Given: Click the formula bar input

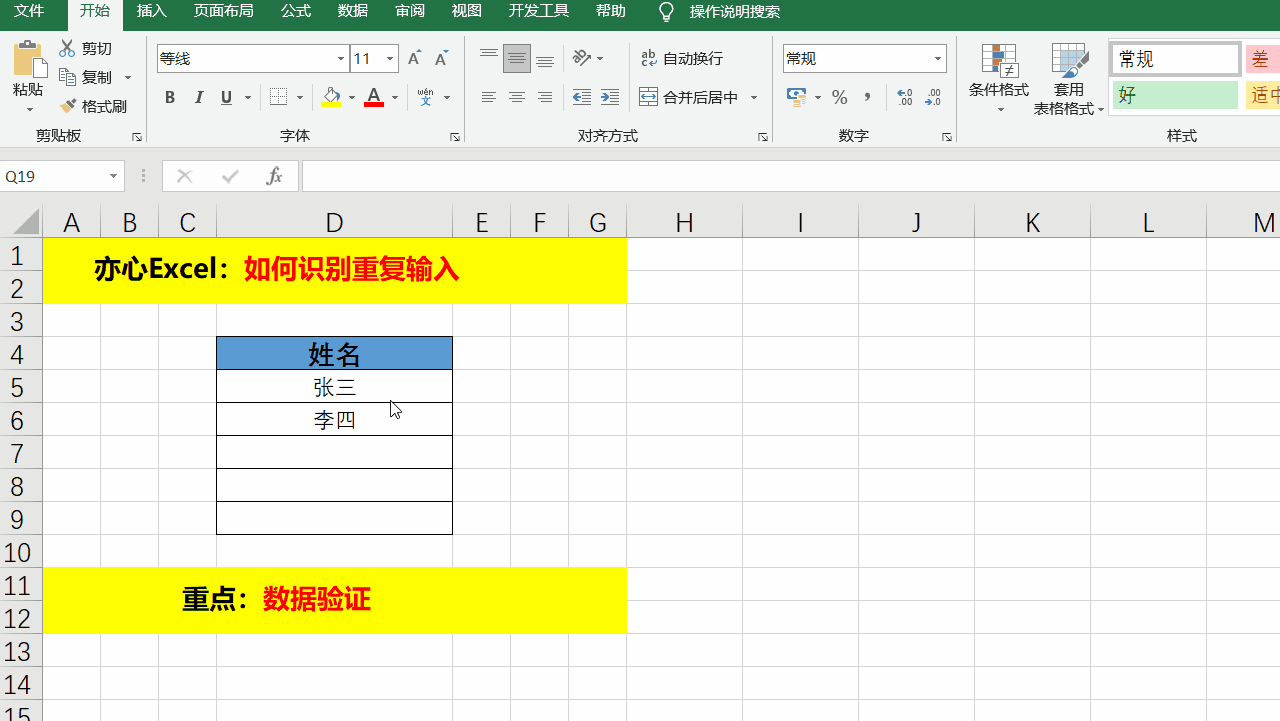Looking at the screenshot, I should coord(791,176).
